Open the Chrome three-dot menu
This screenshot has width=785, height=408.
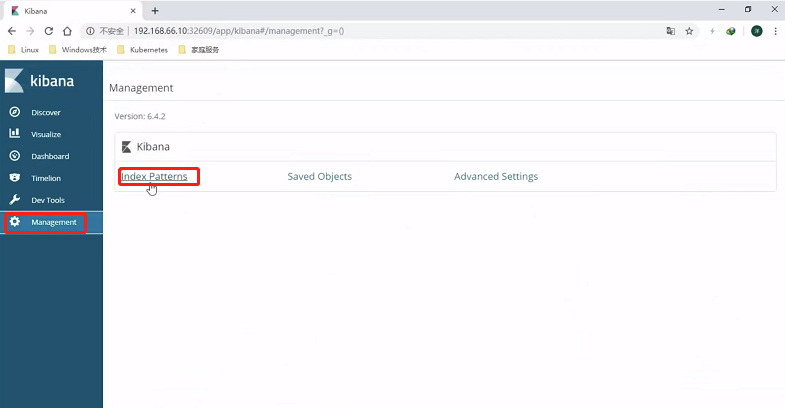(x=775, y=31)
